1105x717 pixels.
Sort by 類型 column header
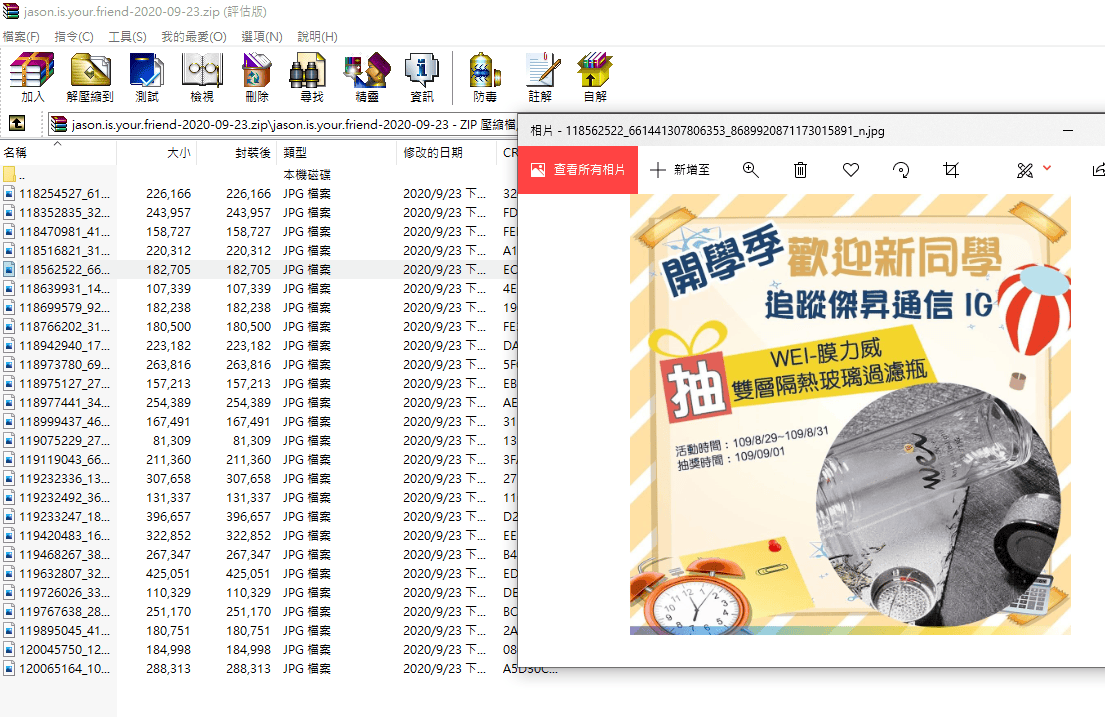(x=337, y=152)
